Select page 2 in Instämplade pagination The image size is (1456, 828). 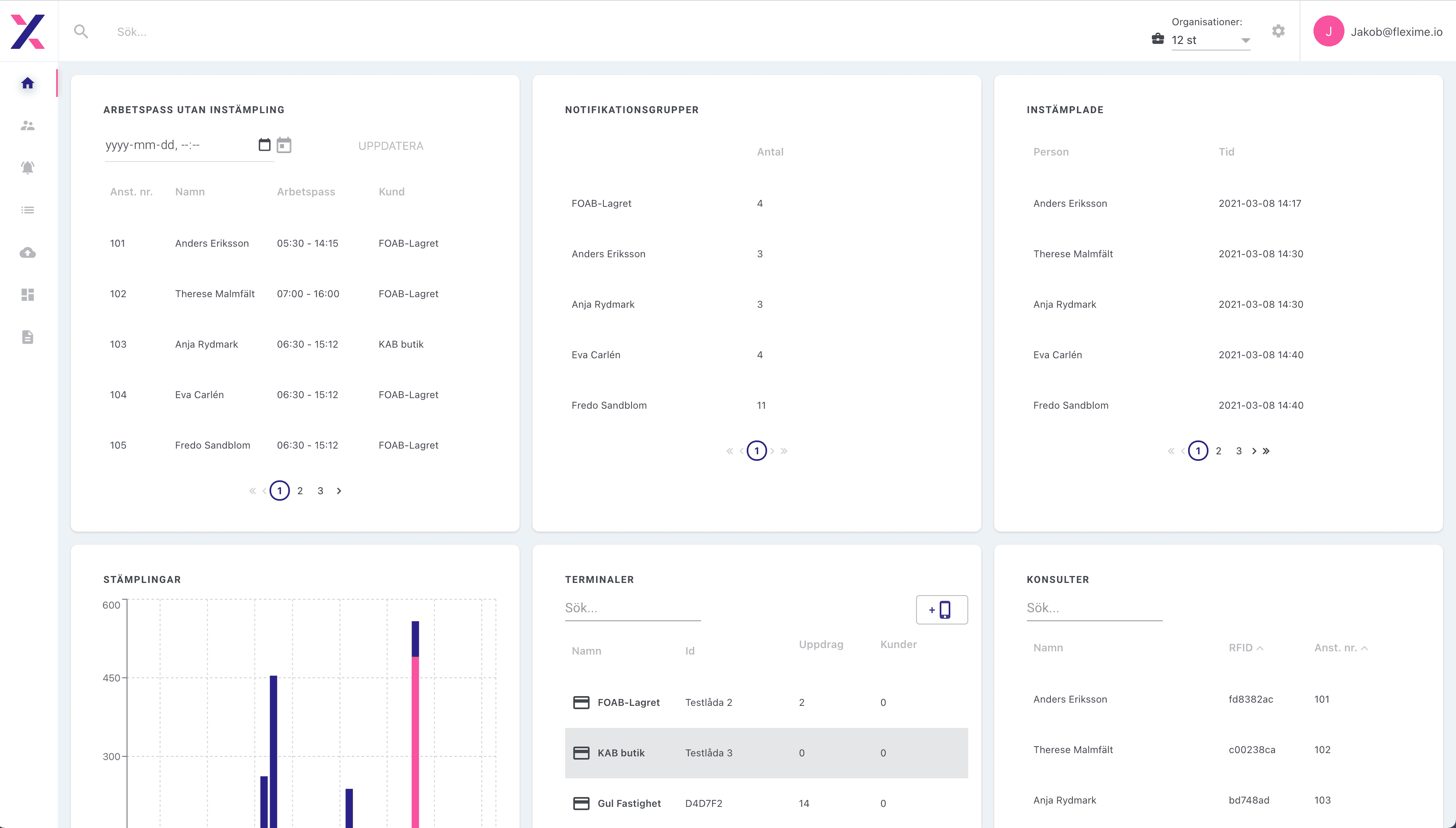point(1218,451)
